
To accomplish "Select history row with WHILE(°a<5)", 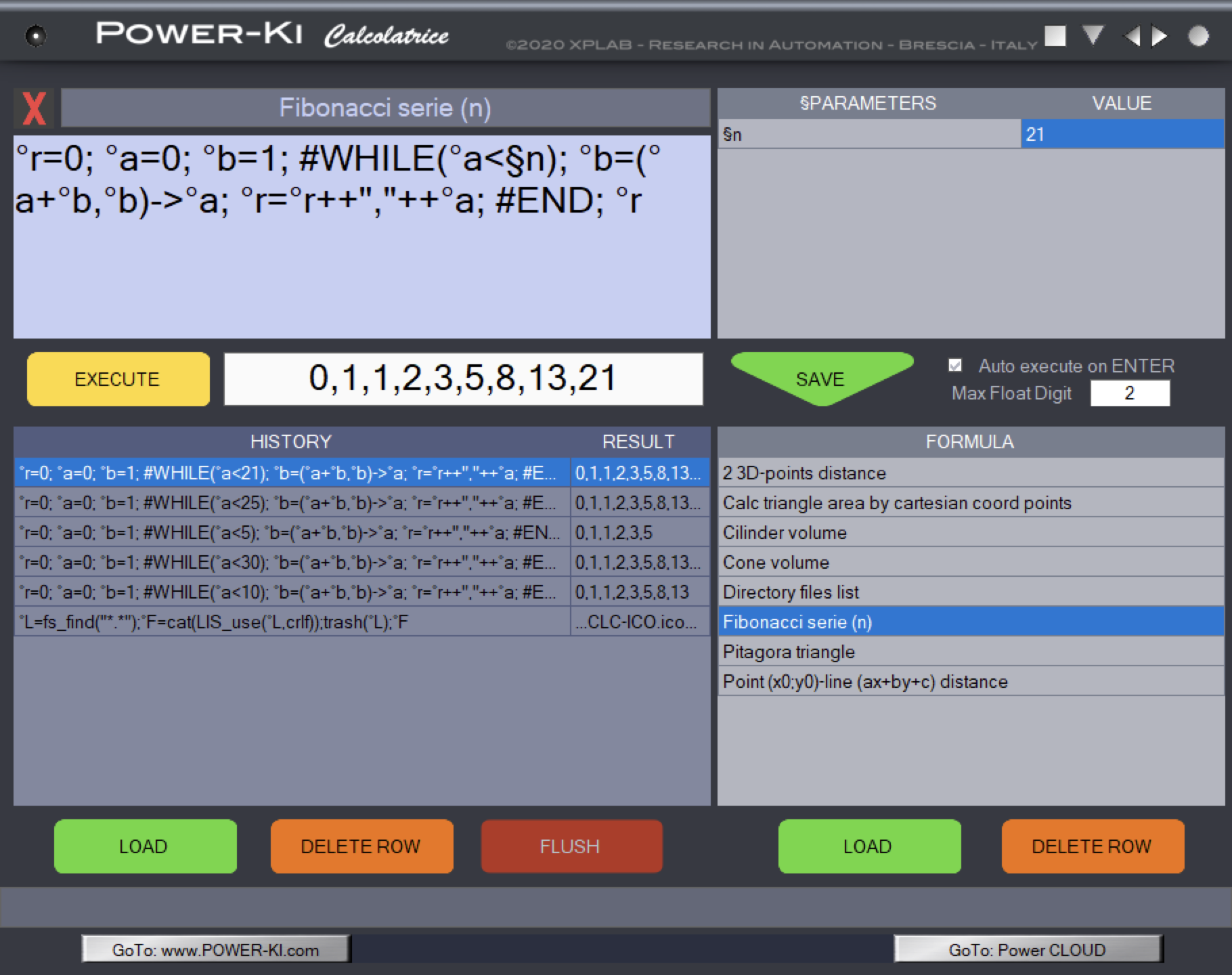I will click(292, 532).
